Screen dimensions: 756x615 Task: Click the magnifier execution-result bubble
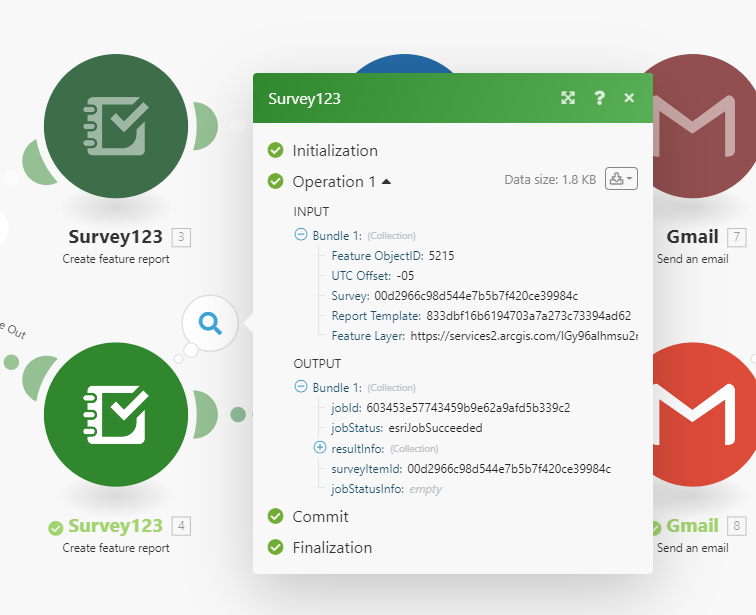click(210, 323)
